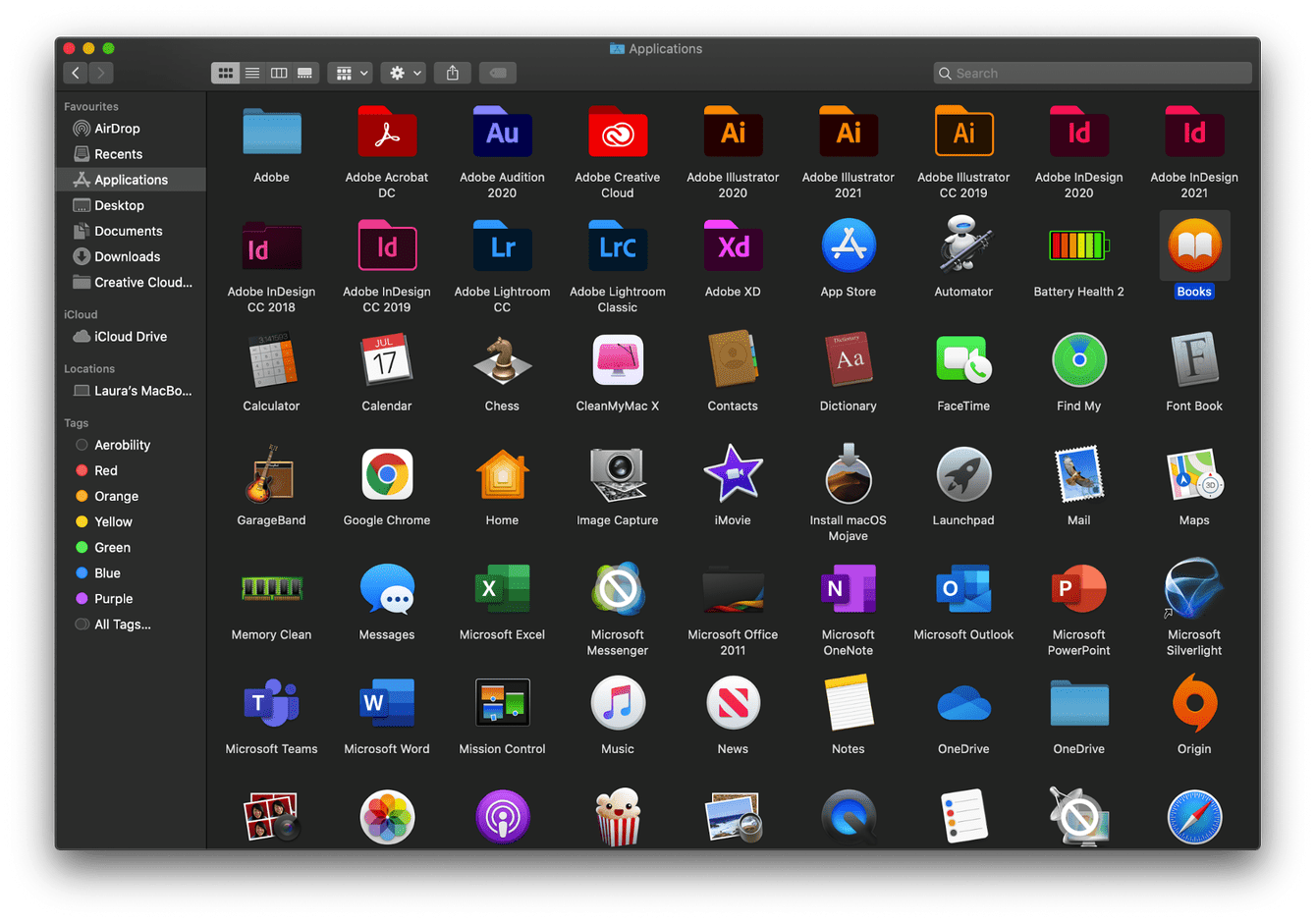
Task: Select Adobe Illustrator CC 2019 icon
Action: (x=963, y=133)
